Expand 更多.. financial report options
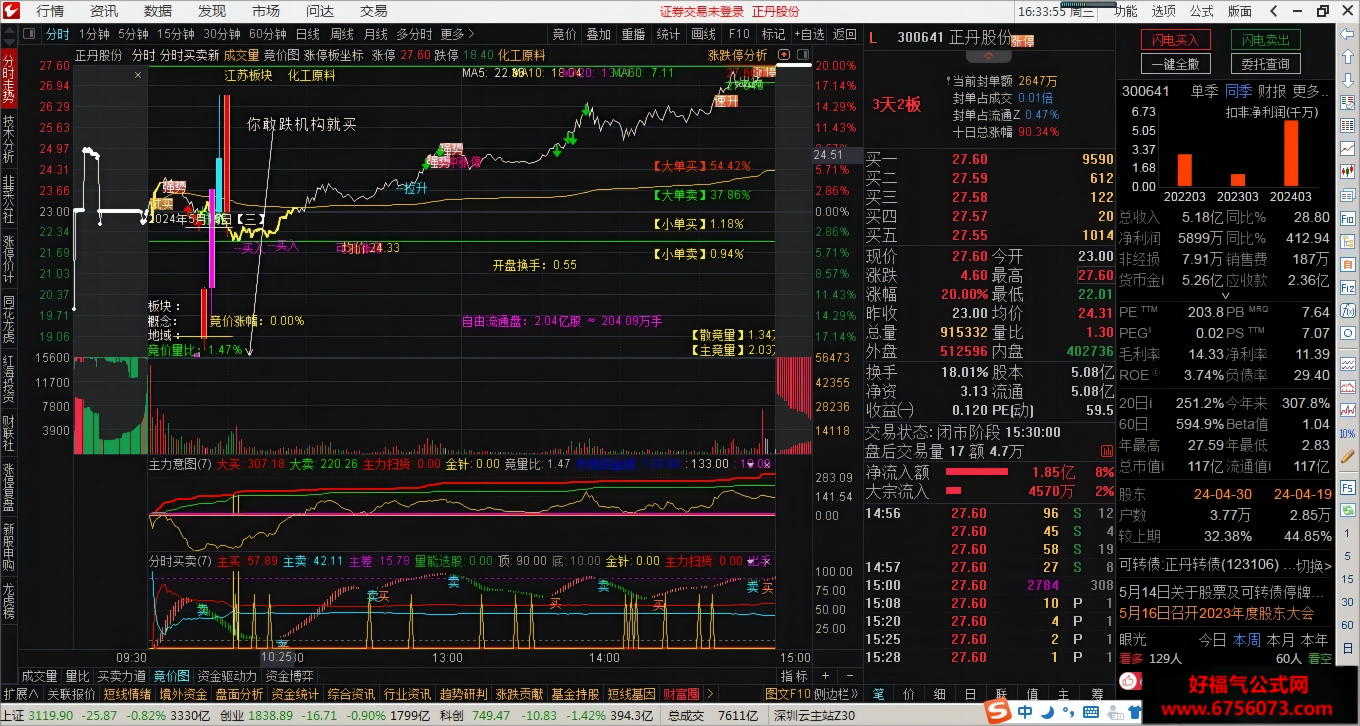 (1310, 91)
